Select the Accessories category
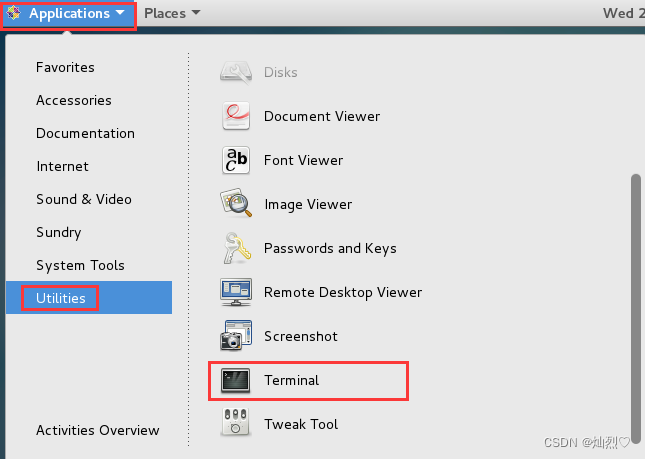This screenshot has width=645, height=459. 74,100
